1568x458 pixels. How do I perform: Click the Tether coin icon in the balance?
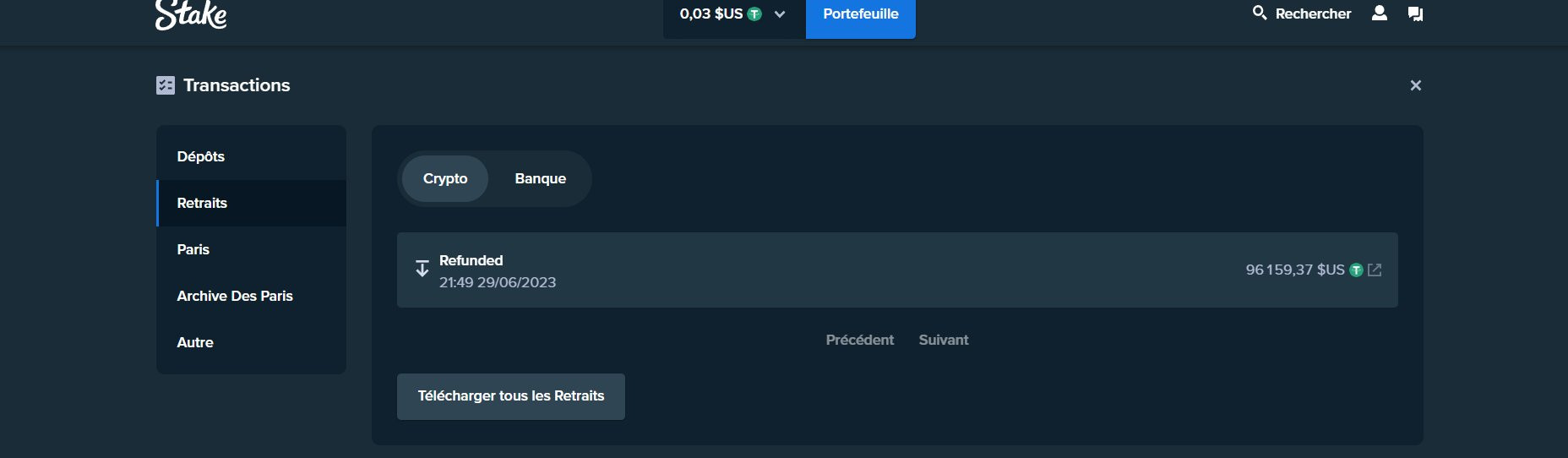pos(754,14)
